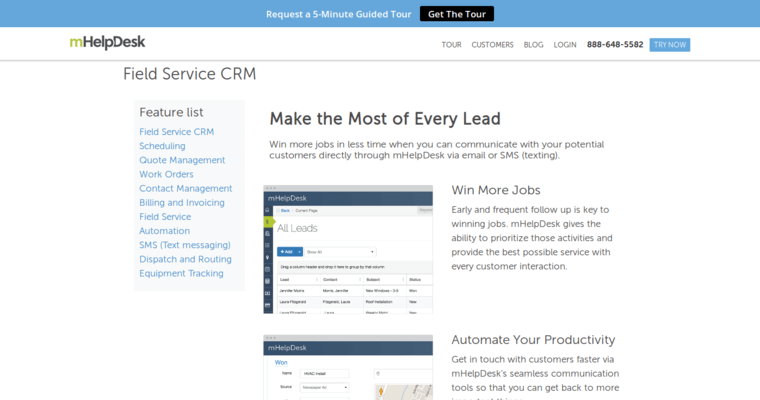Open the Show All dropdown in the leads screenshot

tap(339, 252)
